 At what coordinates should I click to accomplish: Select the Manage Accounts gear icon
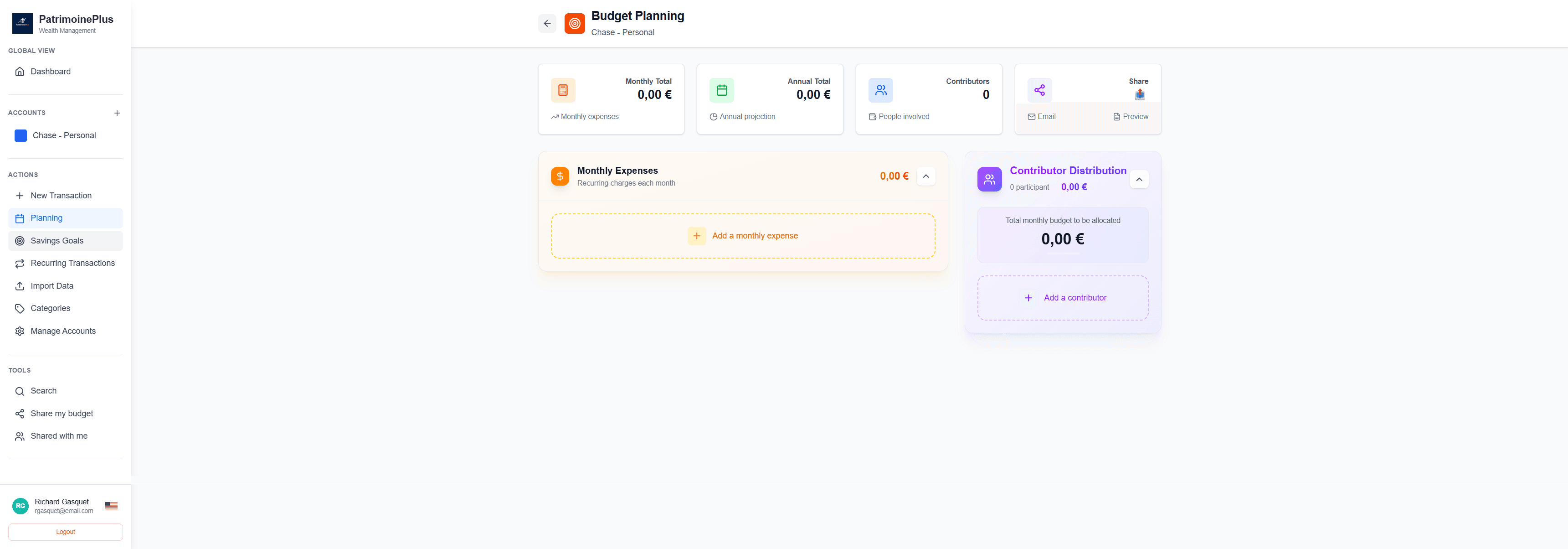pyautogui.click(x=20, y=330)
